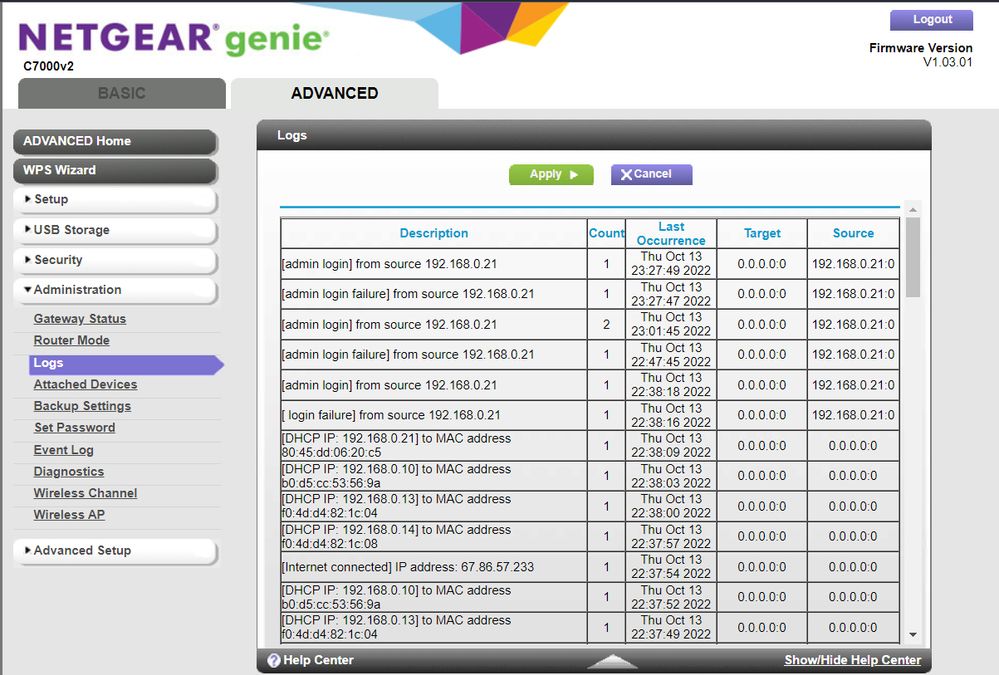This screenshot has width=999, height=675.
Task: Click Show/Hide Help Center link
Action: [852, 660]
